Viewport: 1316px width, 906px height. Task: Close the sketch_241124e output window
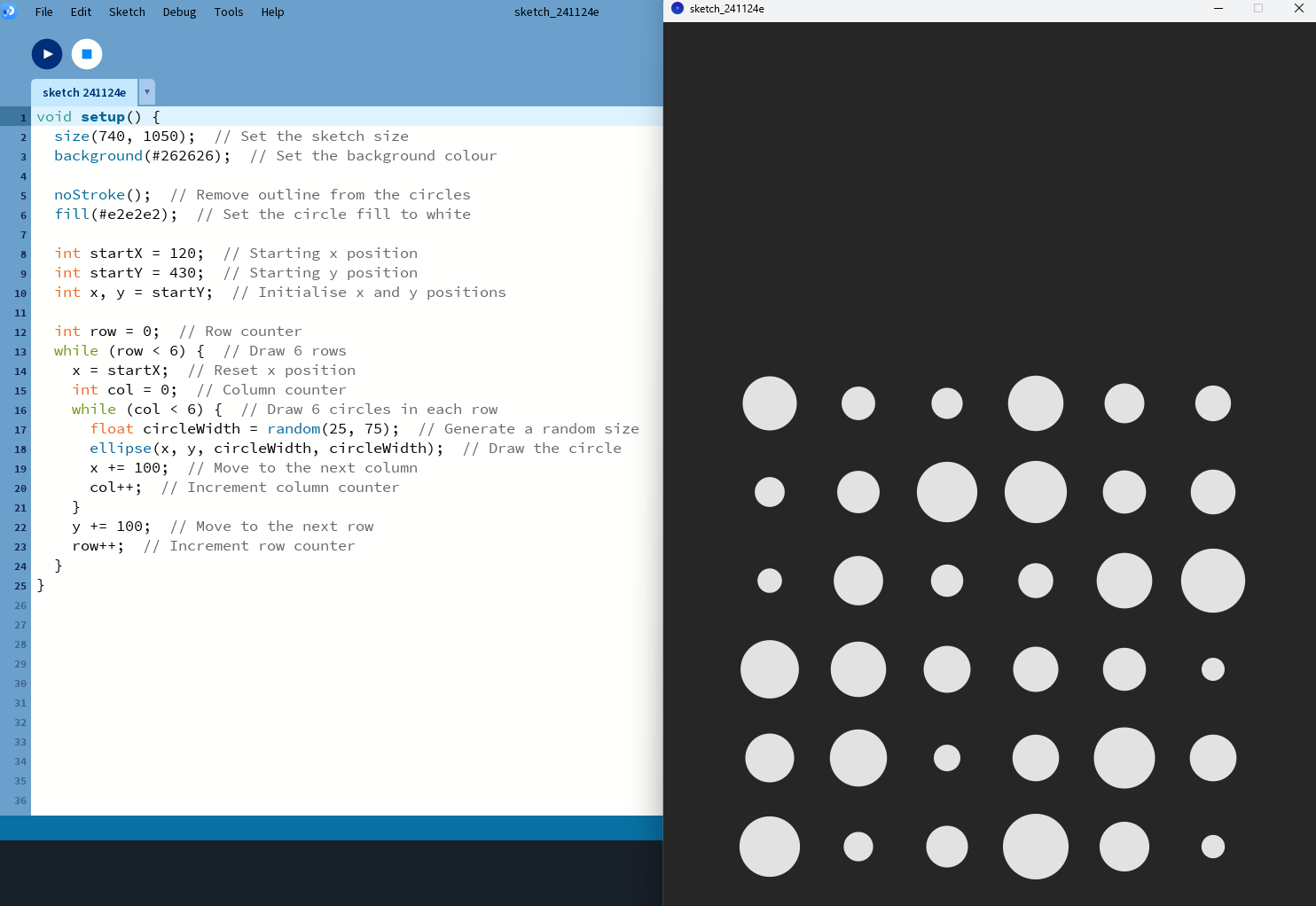pos(1298,9)
